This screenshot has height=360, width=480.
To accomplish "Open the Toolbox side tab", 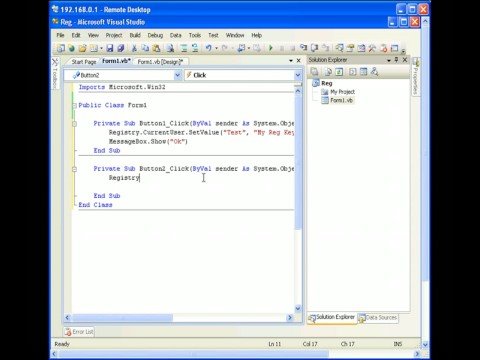I will 55,74.
